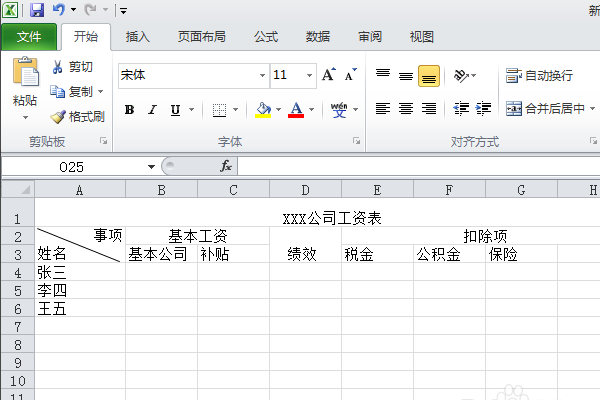Increase font size with large A
Image resolution: width=600 pixels, height=400 pixels.
[329, 75]
